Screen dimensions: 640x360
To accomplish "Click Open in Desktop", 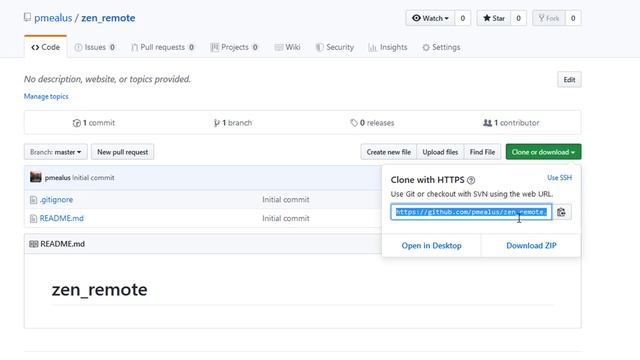I will coord(431,246).
